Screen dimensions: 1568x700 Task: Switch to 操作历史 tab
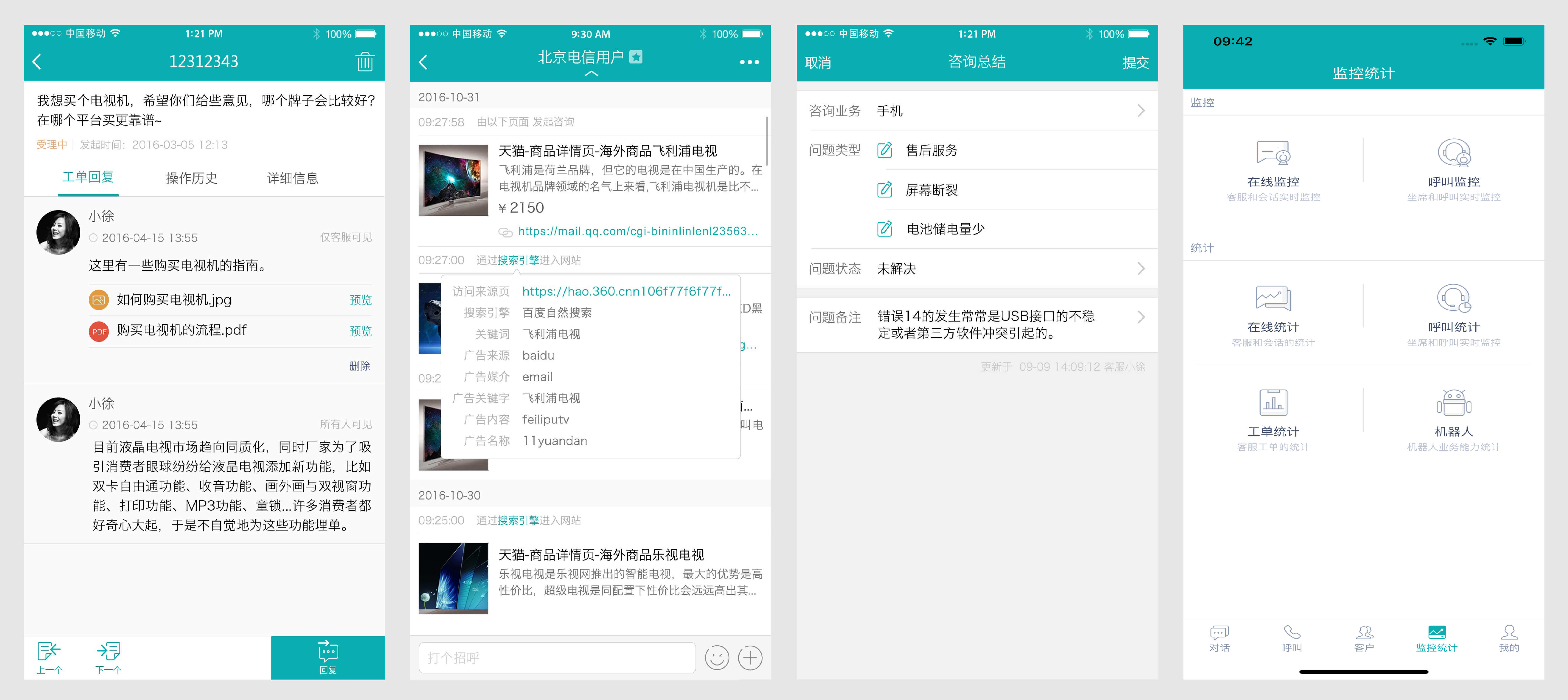(x=192, y=178)
